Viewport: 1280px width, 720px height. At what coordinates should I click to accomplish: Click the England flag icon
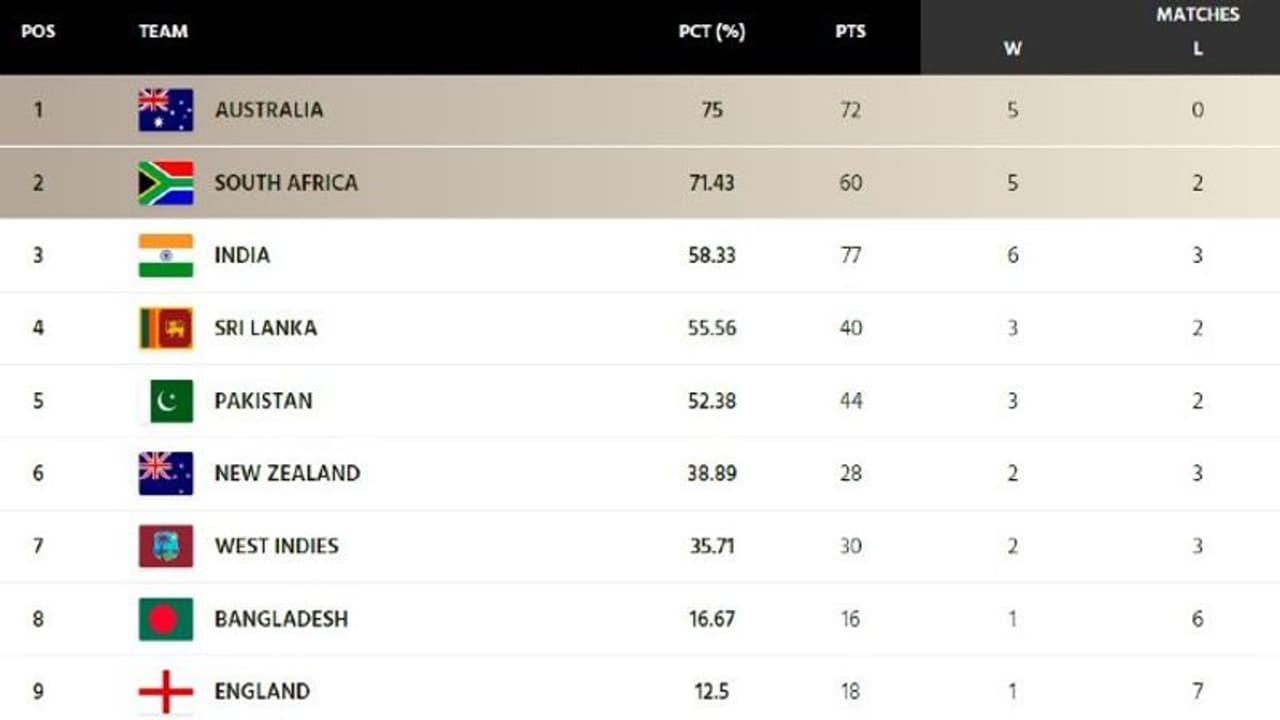(165, 692)
